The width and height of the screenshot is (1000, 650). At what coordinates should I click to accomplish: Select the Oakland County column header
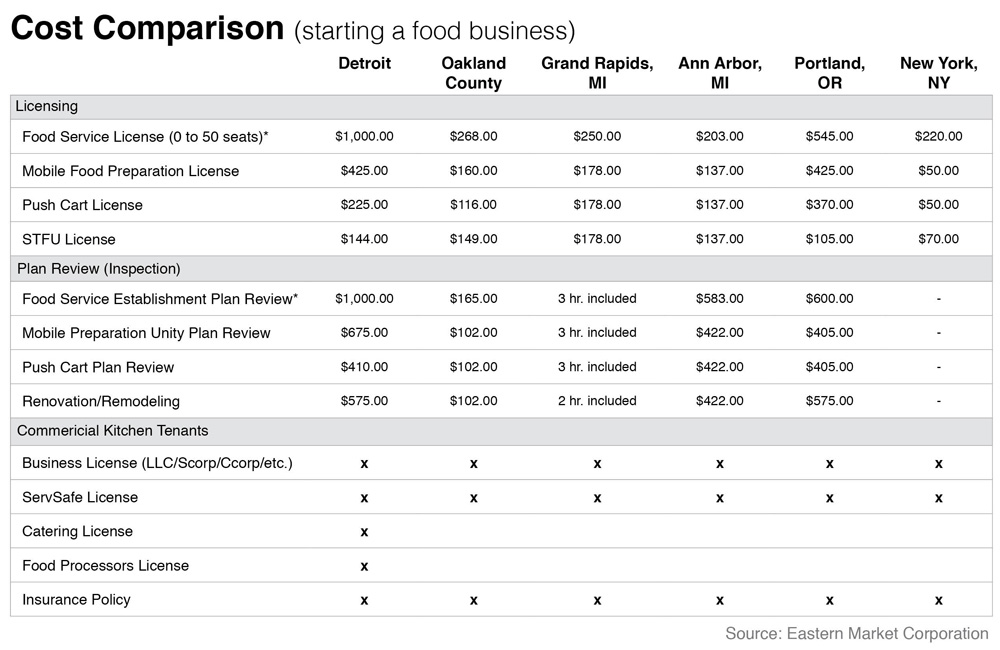coord(473,73)
